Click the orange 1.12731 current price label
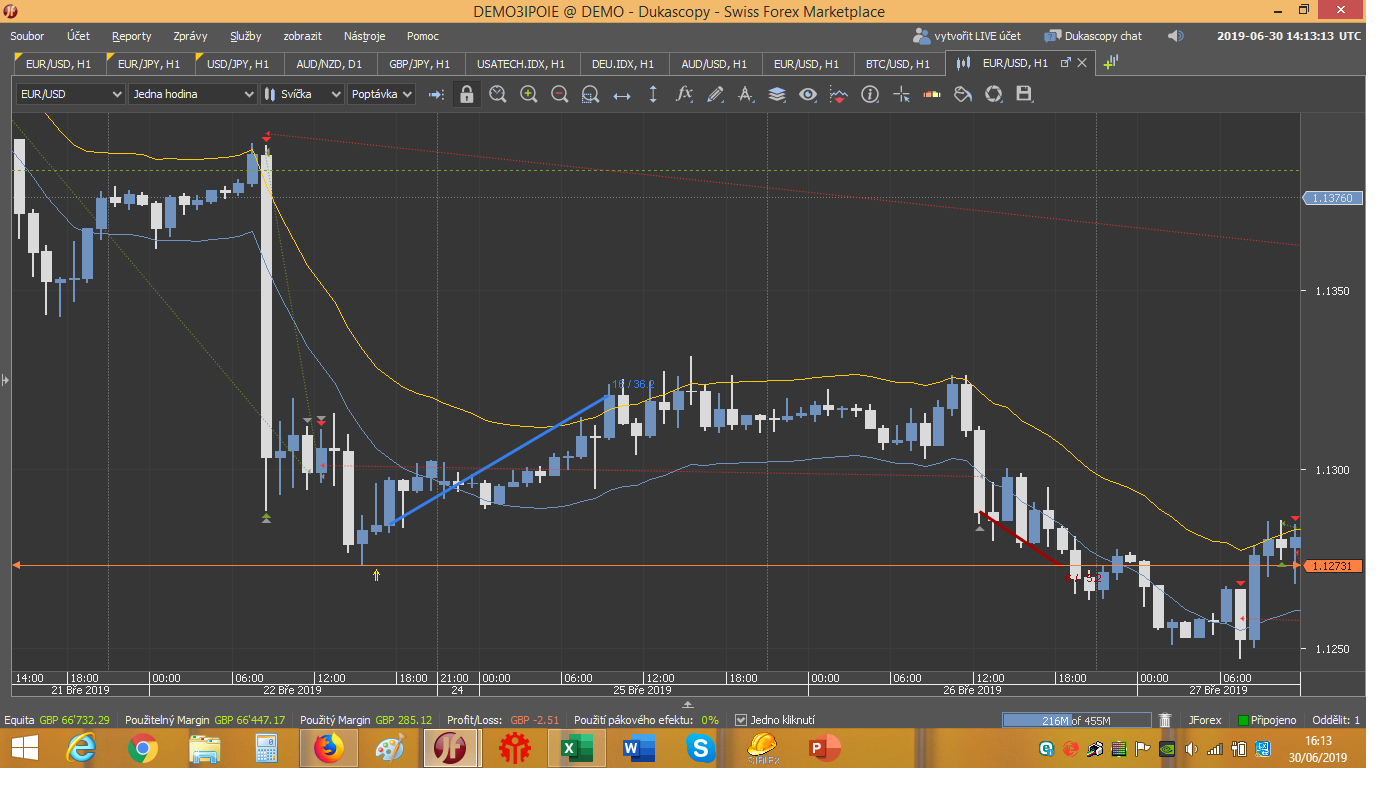Screen dimensions: 1399x794 [x=1334, y=566]
